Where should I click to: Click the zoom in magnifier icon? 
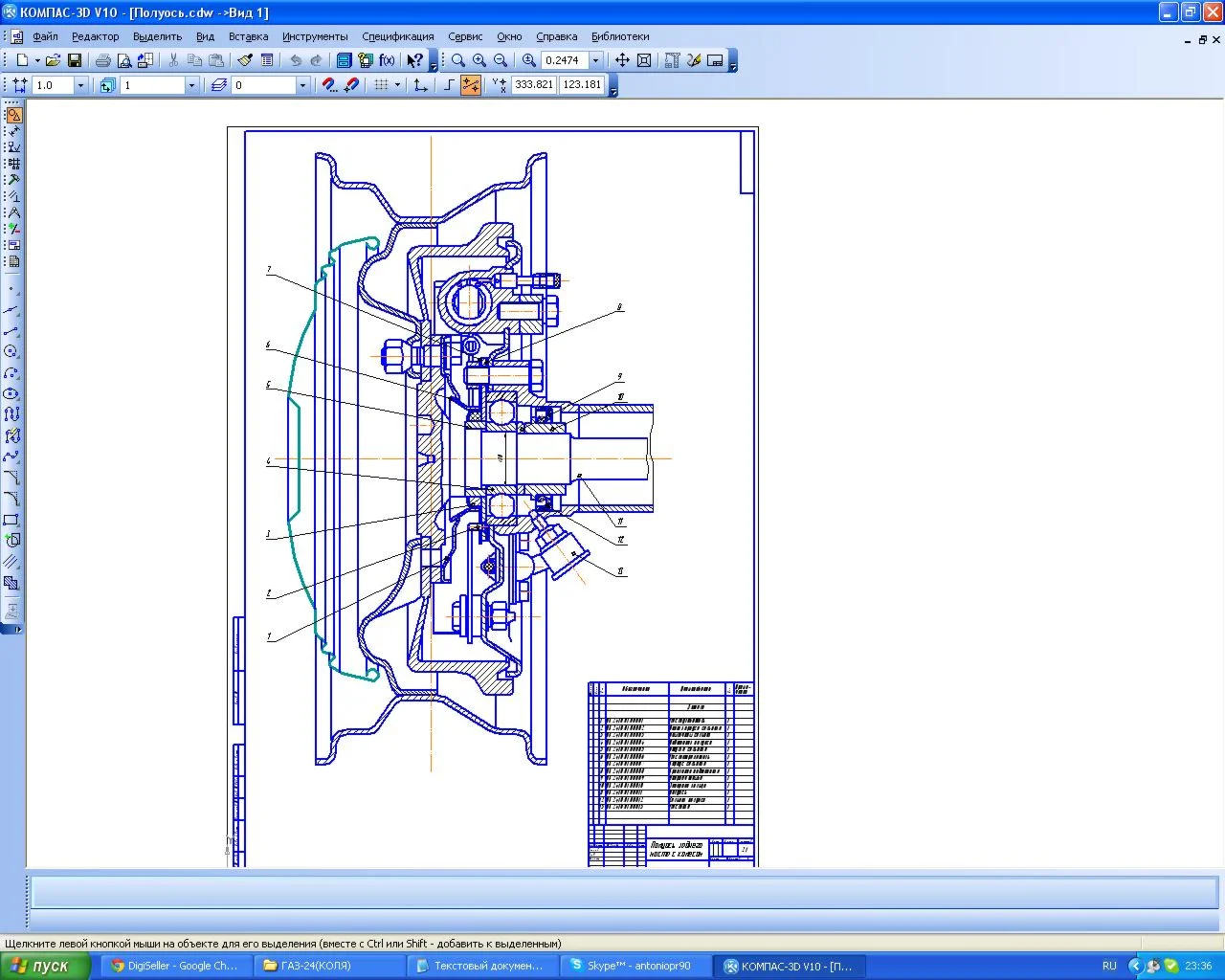tap(479, 60)
